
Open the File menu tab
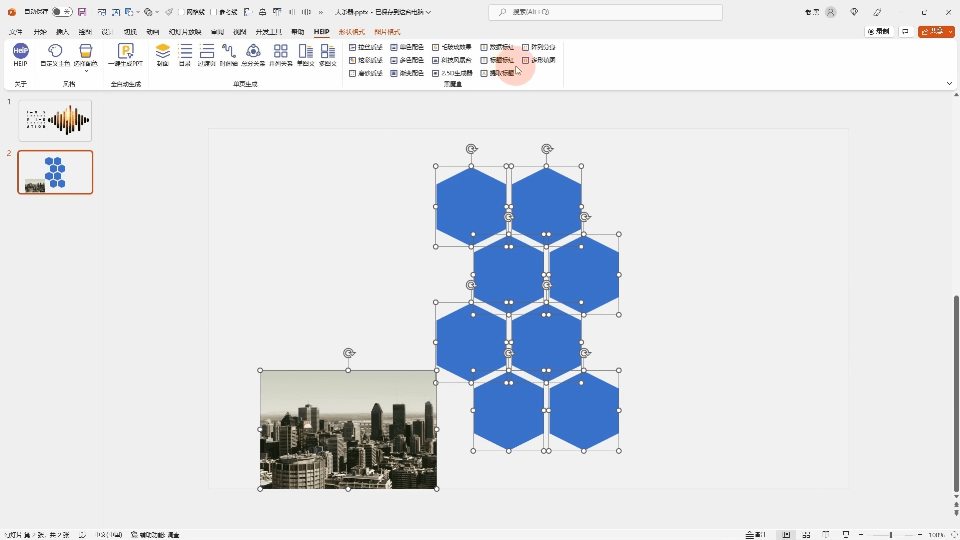click(16, 31)
